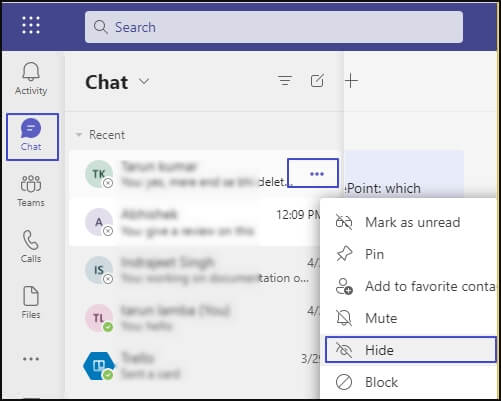Open the Trello chat hexagon icon
The width and height of the screenshot is (501, 401).
click(x=99, y=366)
